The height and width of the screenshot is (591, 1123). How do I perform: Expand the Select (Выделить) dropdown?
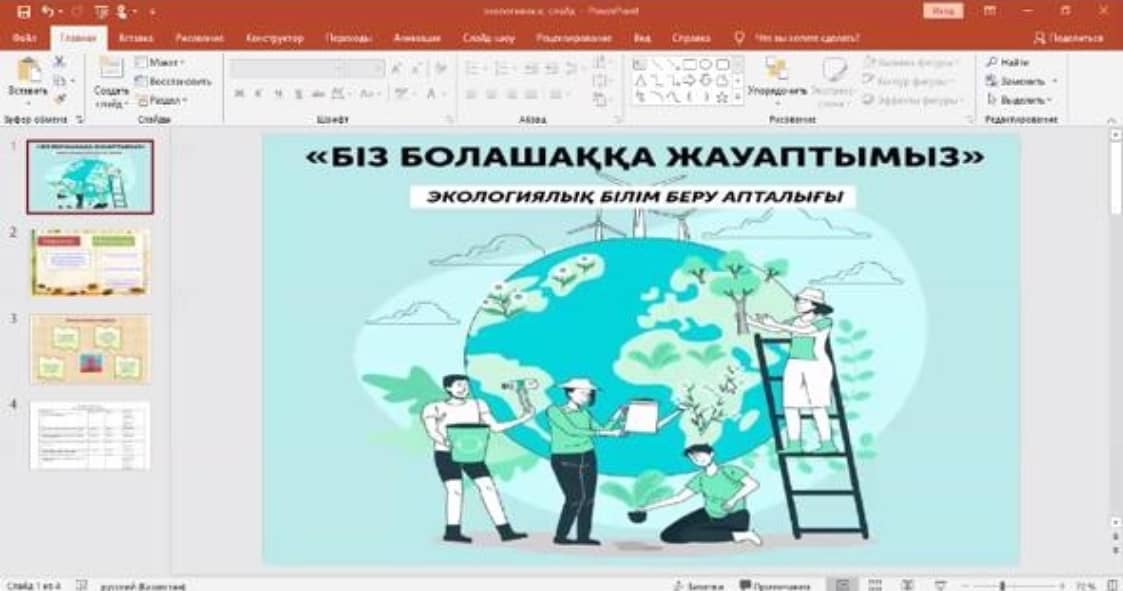click(x=1018, y=100)
